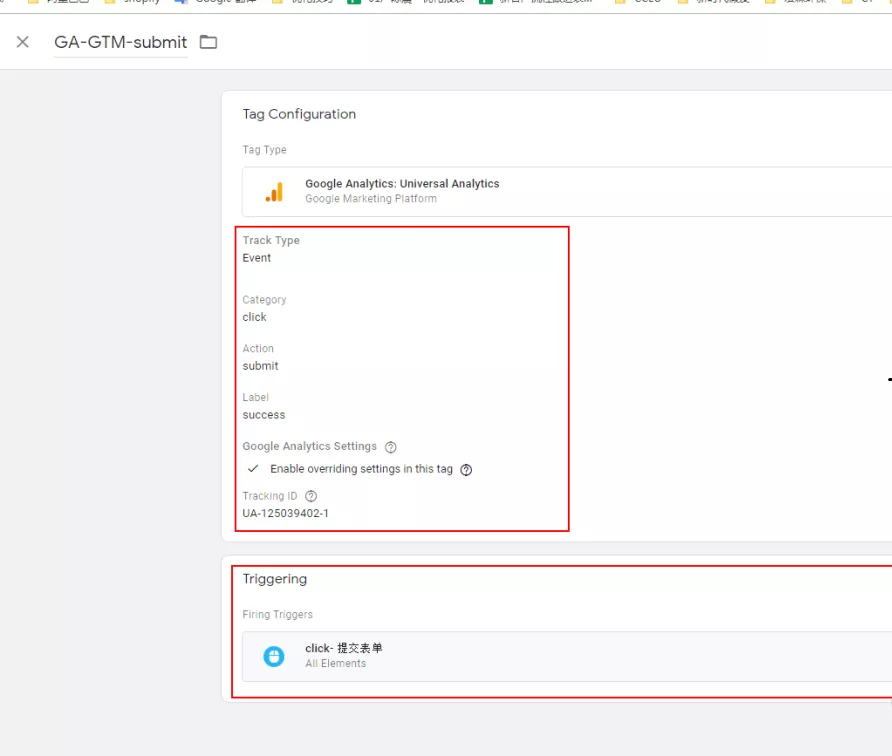Image resolution: width=892 pixels, height=756 pixels.
Task: Click the 'Google Marketing Platform' subtitle
Action: tap(371, 199)
